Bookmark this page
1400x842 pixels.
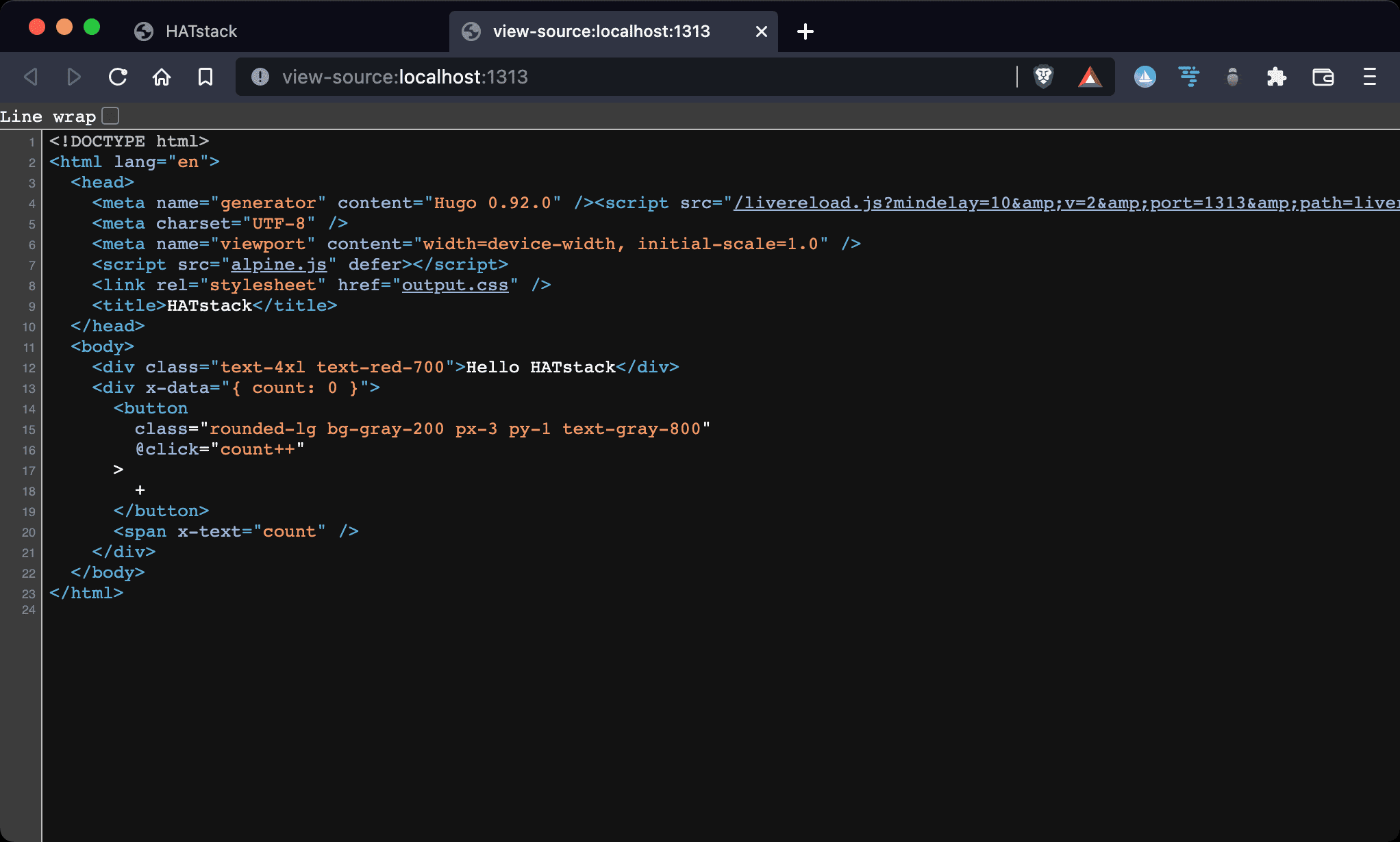(205, 77)
